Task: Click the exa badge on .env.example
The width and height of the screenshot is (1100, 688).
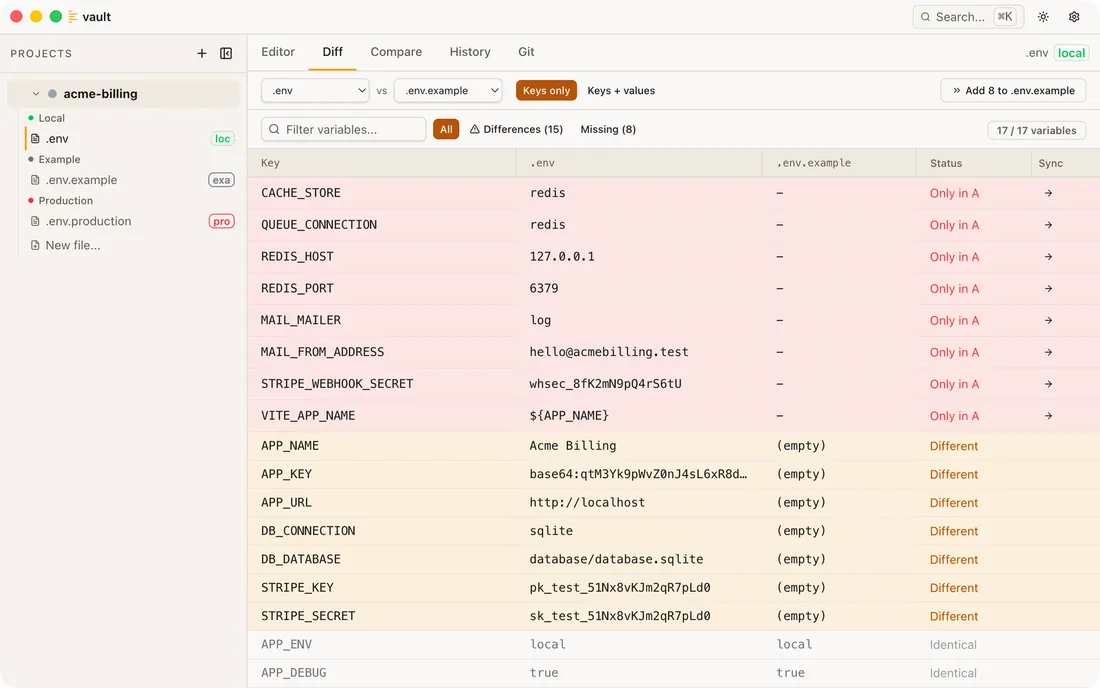Action: (x=221, y=180)
